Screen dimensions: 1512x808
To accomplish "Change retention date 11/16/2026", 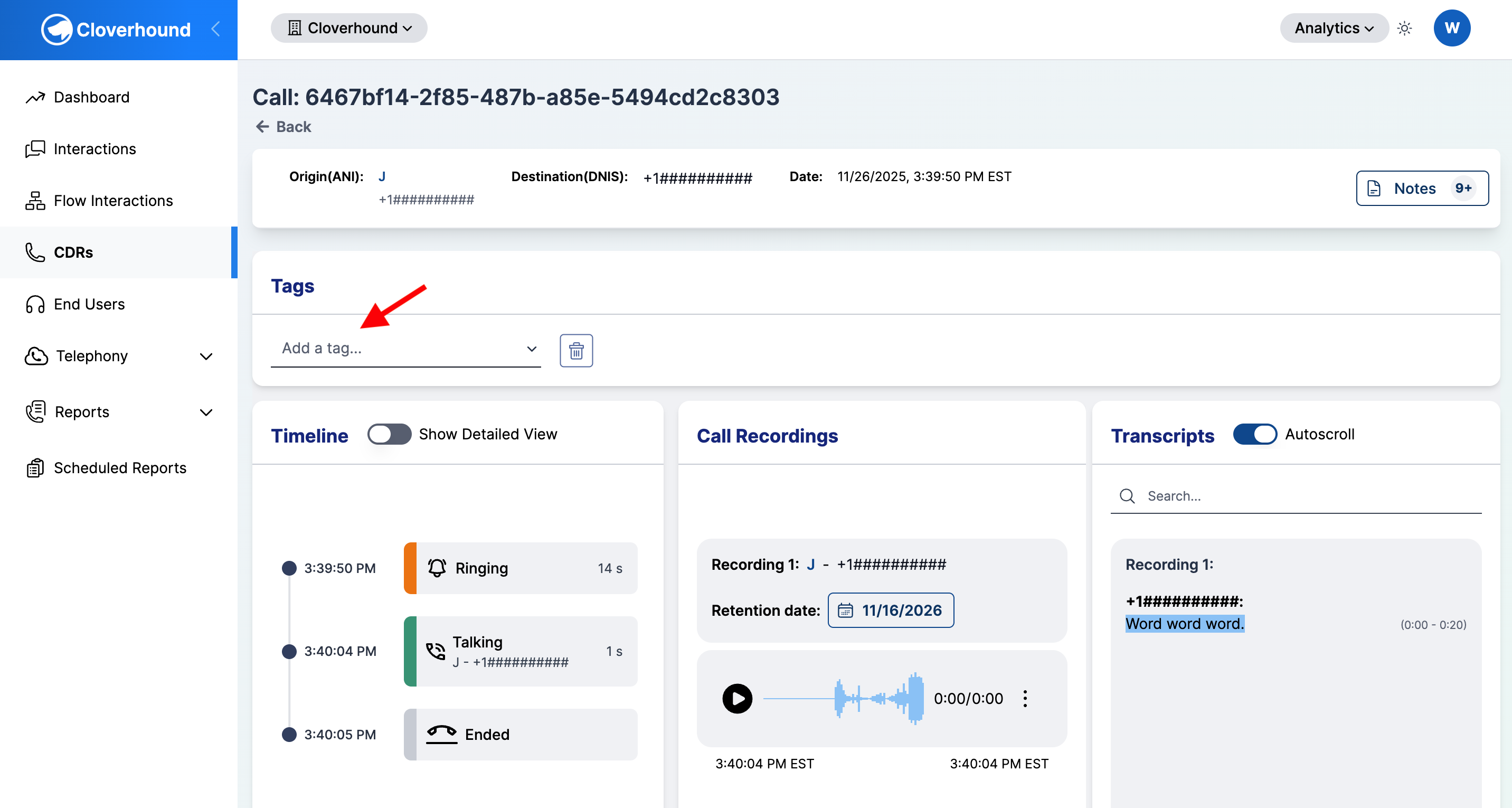I will click(x=891, y=610).
